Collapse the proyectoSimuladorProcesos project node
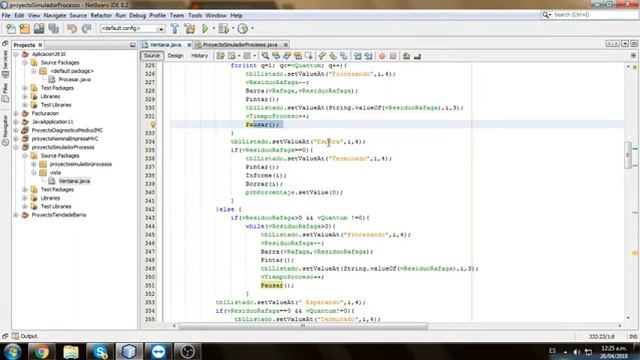This screenshot has height=360, width=640. (x=16, y=147)
